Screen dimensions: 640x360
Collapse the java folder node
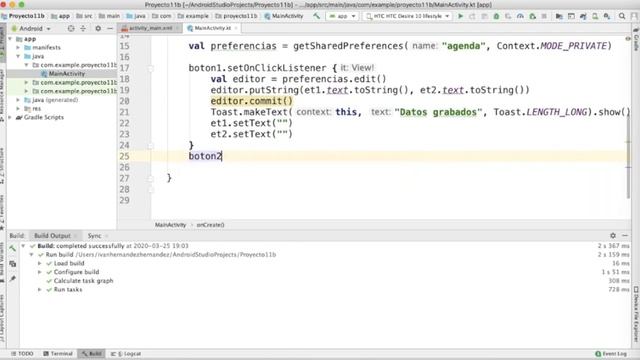tap(18, 56)
